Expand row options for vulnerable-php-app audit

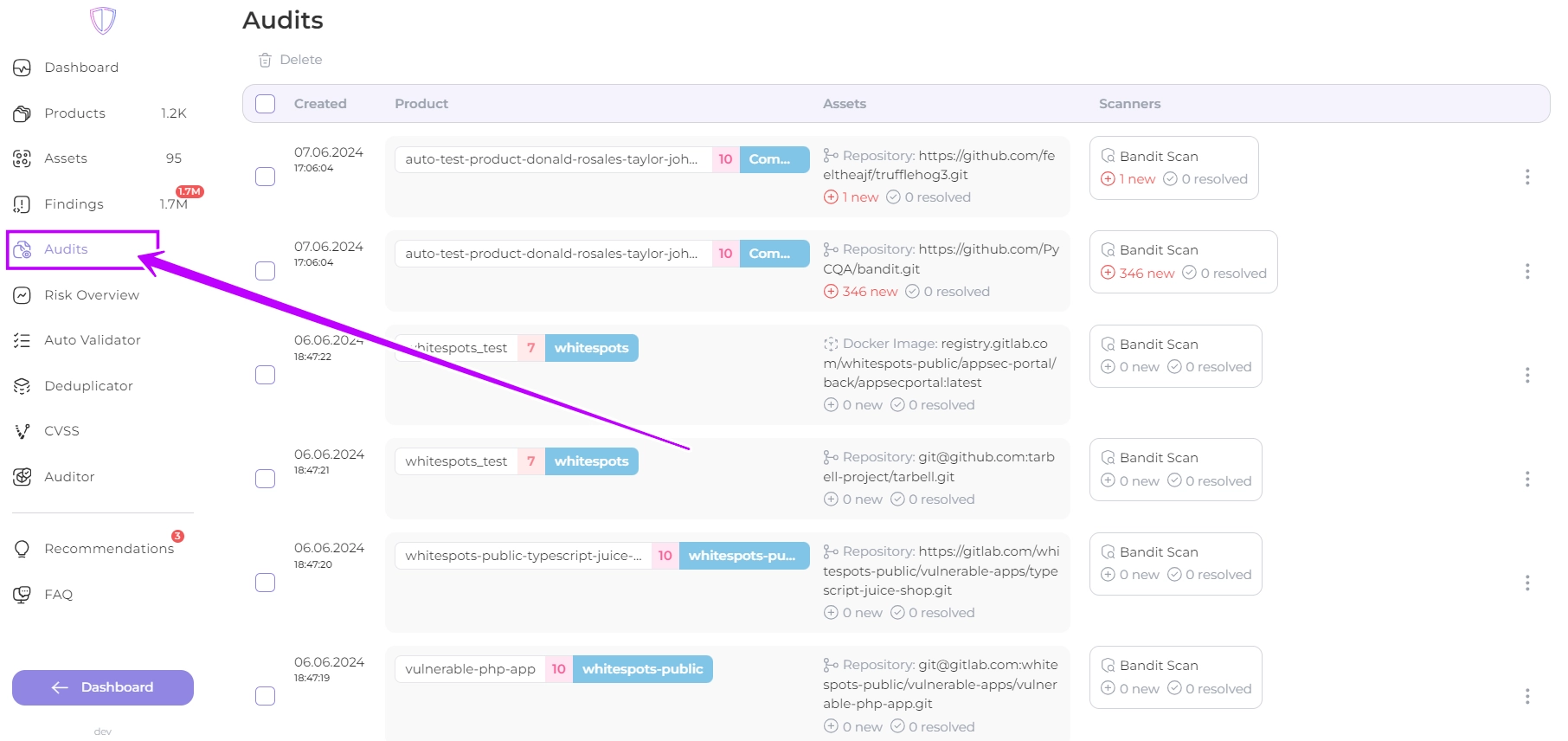tap(1526, 696)
